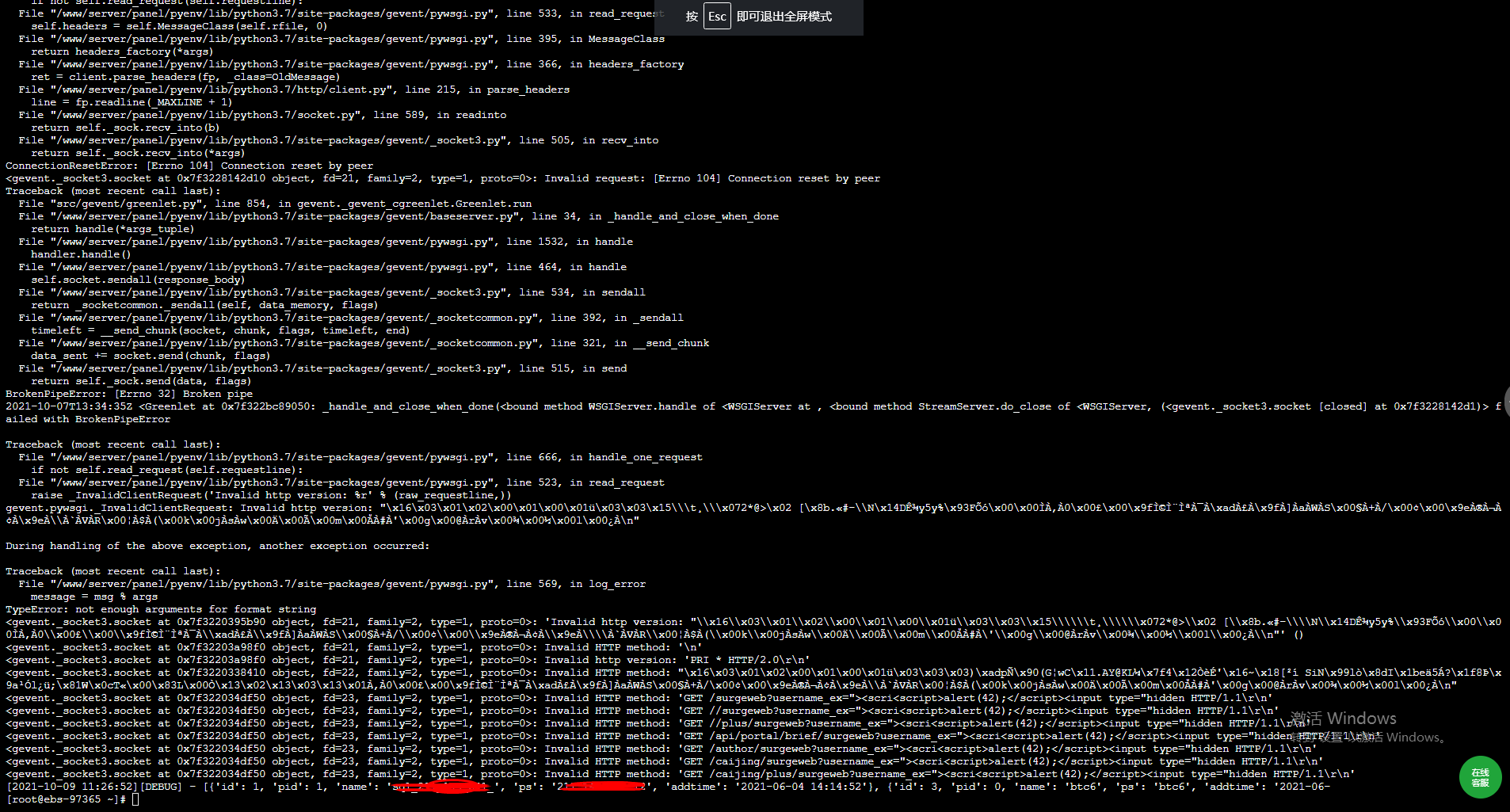Click the BrokenPipeError: [Errno 32] Broken pipe line
Viewport: 1510px width, 812px height.
129,394
